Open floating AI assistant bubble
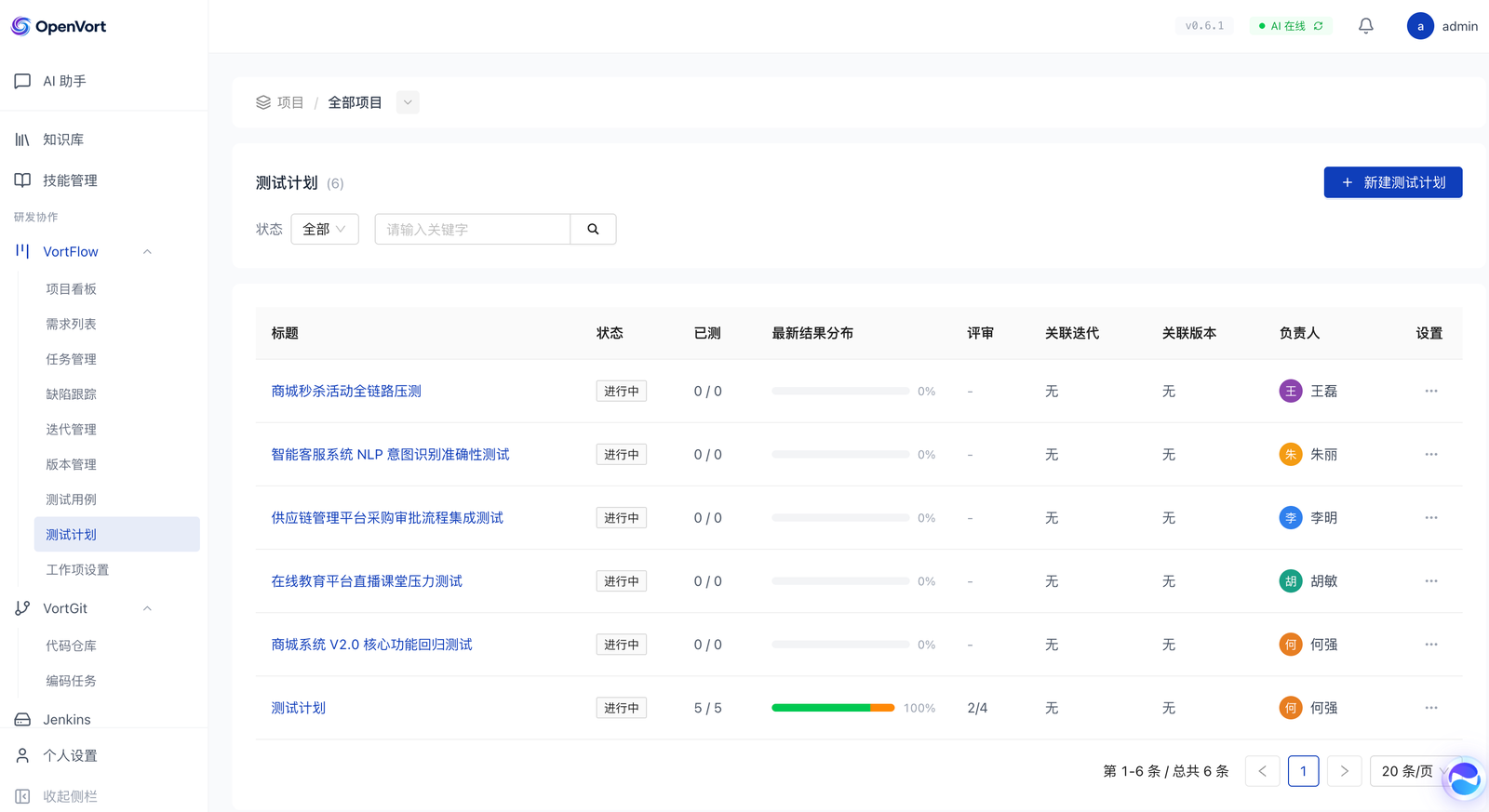1489x812 pixels. click(1463, 779)
